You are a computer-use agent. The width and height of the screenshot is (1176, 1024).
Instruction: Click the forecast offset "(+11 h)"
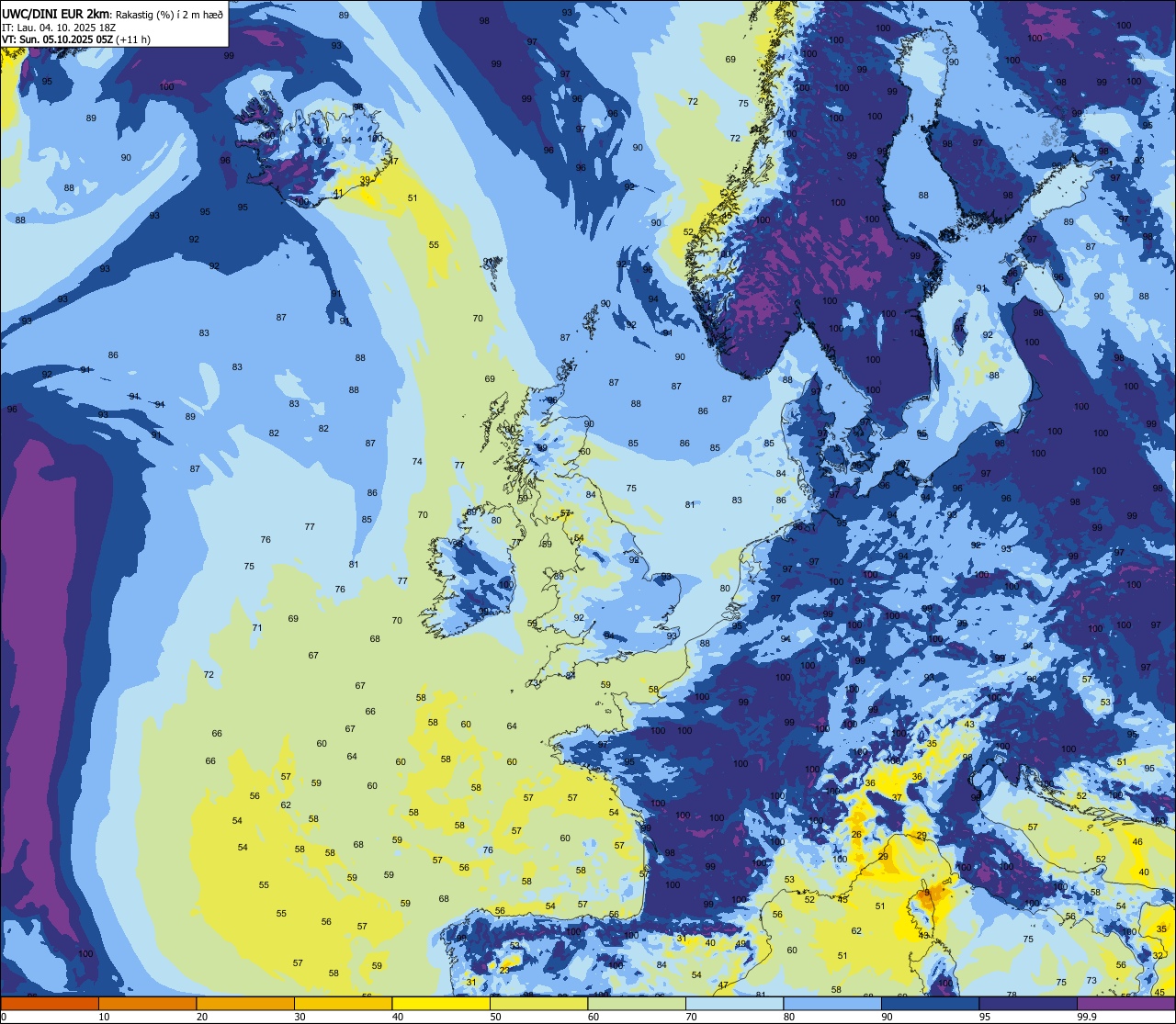click(133, 39)
